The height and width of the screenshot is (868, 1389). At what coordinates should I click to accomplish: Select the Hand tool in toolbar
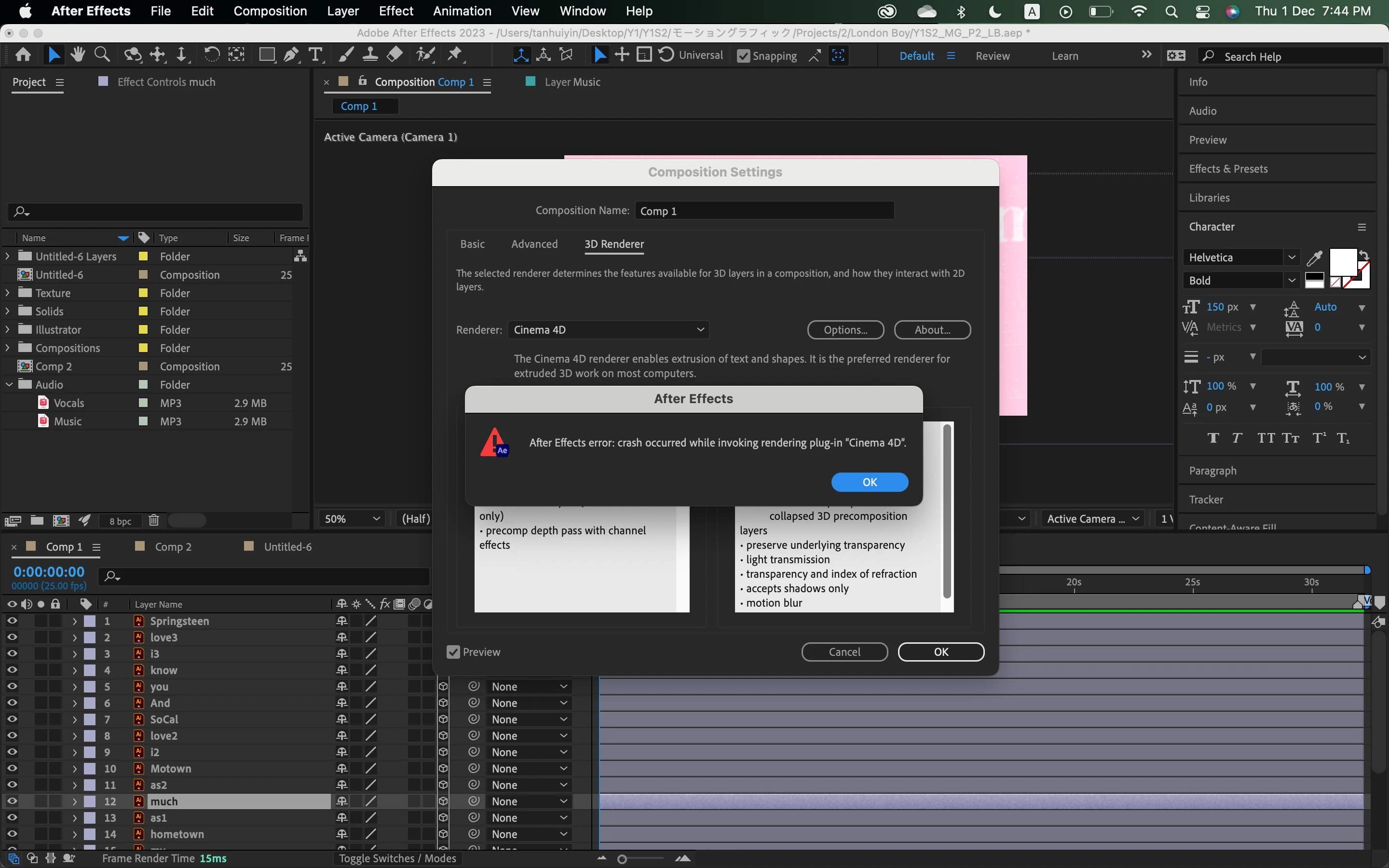coord(78,55)
